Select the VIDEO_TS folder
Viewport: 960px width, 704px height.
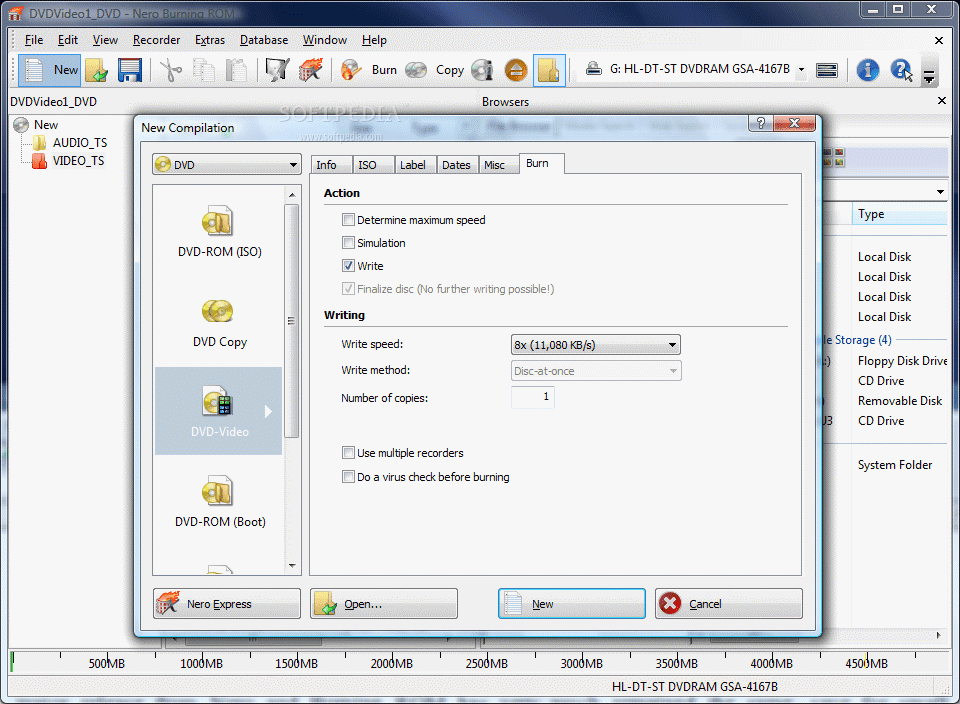(69, 161)
